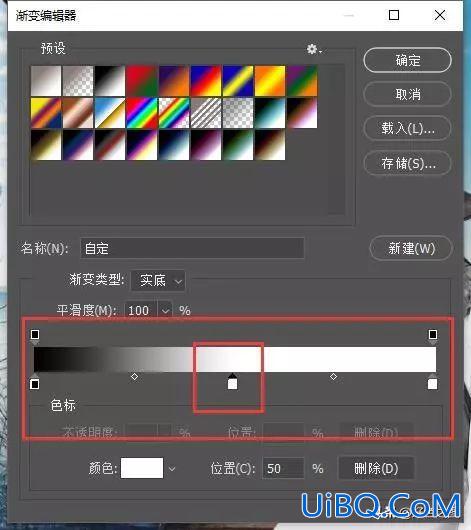This screenshot has height=530, width=471.
Task: Click the gradient bar preview
Action: click(x=235, y=359)
